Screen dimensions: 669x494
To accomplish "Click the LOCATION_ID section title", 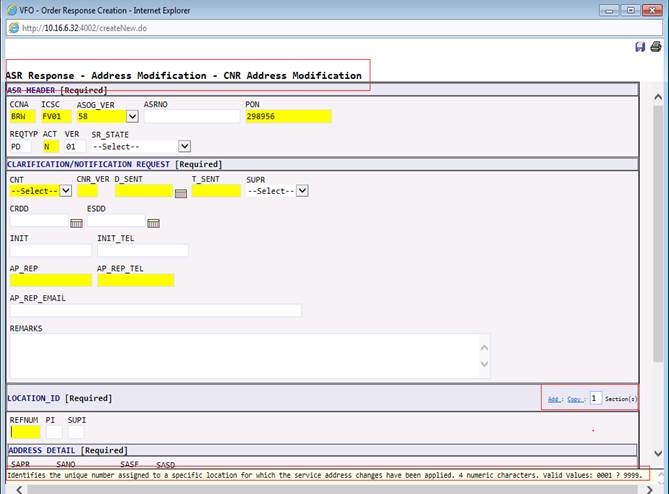I will click(34, 398).
